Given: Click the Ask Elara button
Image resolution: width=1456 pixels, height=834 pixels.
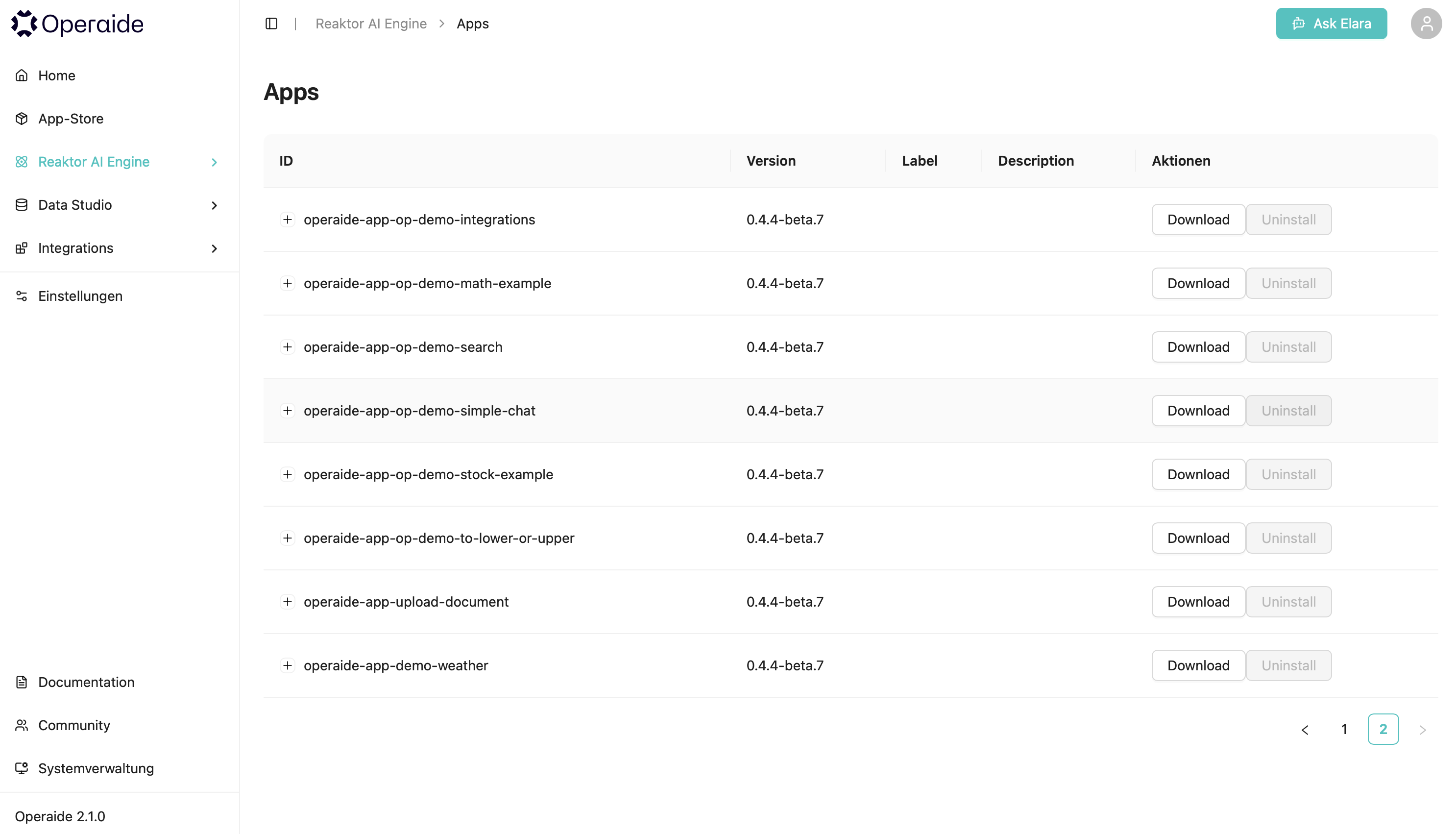Looking at the screenshot, I should 1331,24.
